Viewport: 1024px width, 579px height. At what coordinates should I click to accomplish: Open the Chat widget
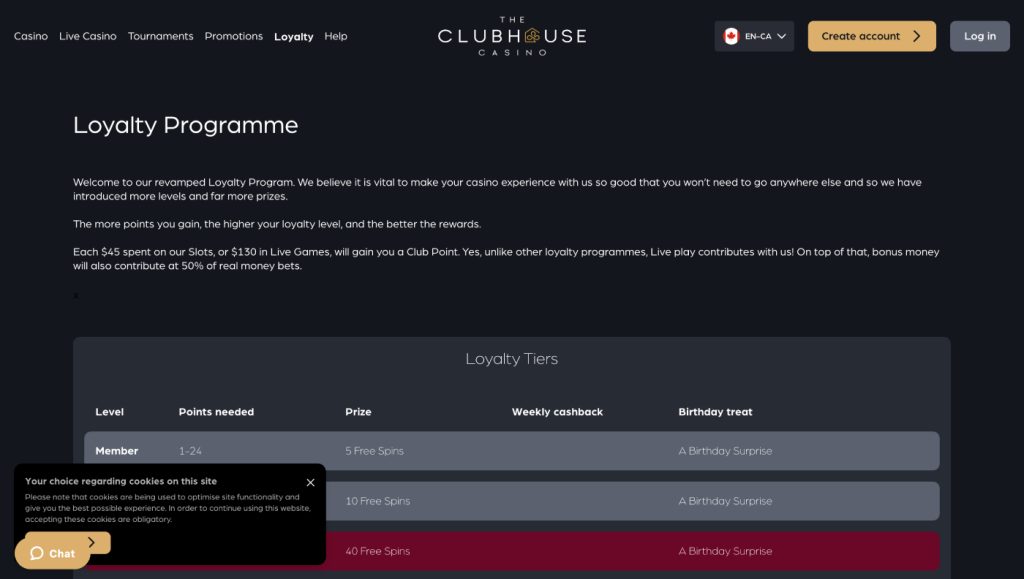click(x=52, y=554)
